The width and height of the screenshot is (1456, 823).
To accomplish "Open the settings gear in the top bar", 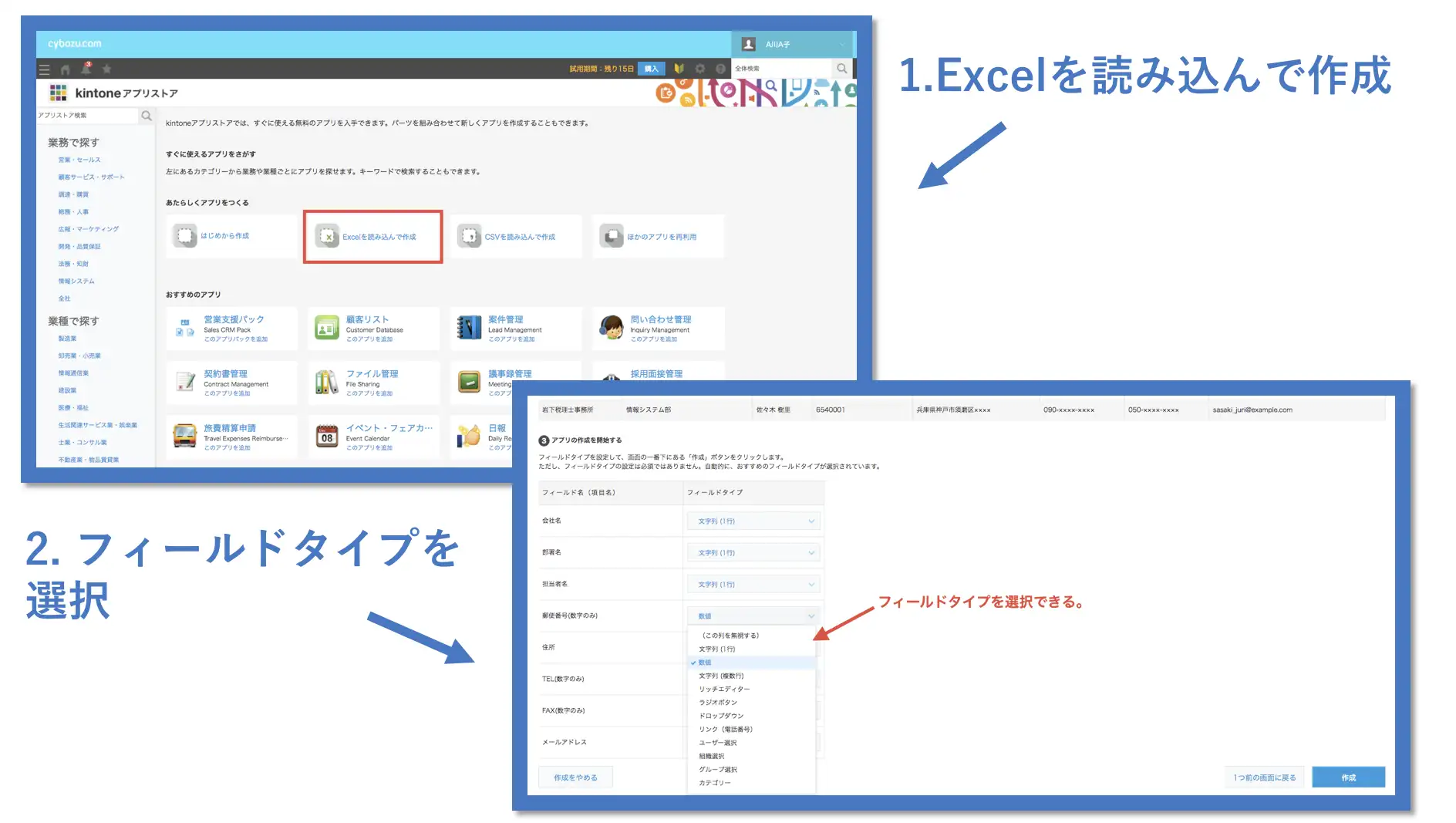I will [x=699, y=69].
